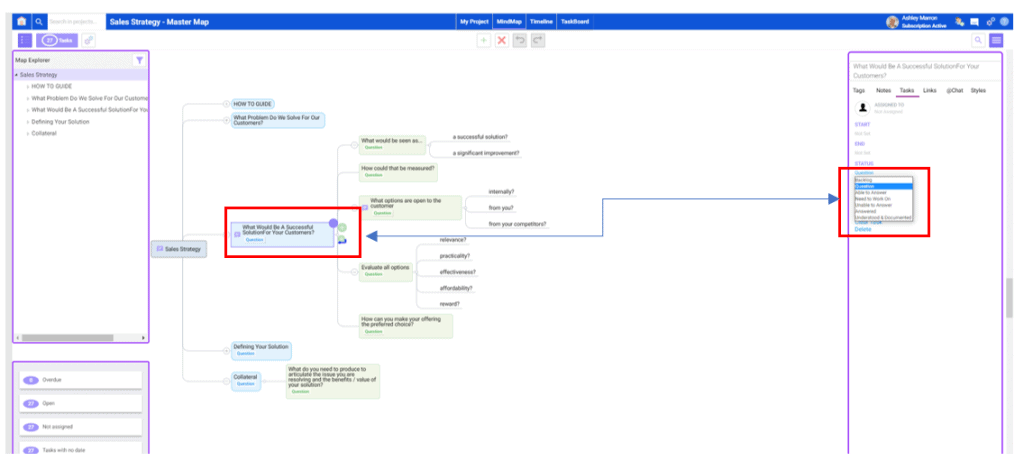Undo the last map change
1024x470 pixels.
[x=520, y=40]
